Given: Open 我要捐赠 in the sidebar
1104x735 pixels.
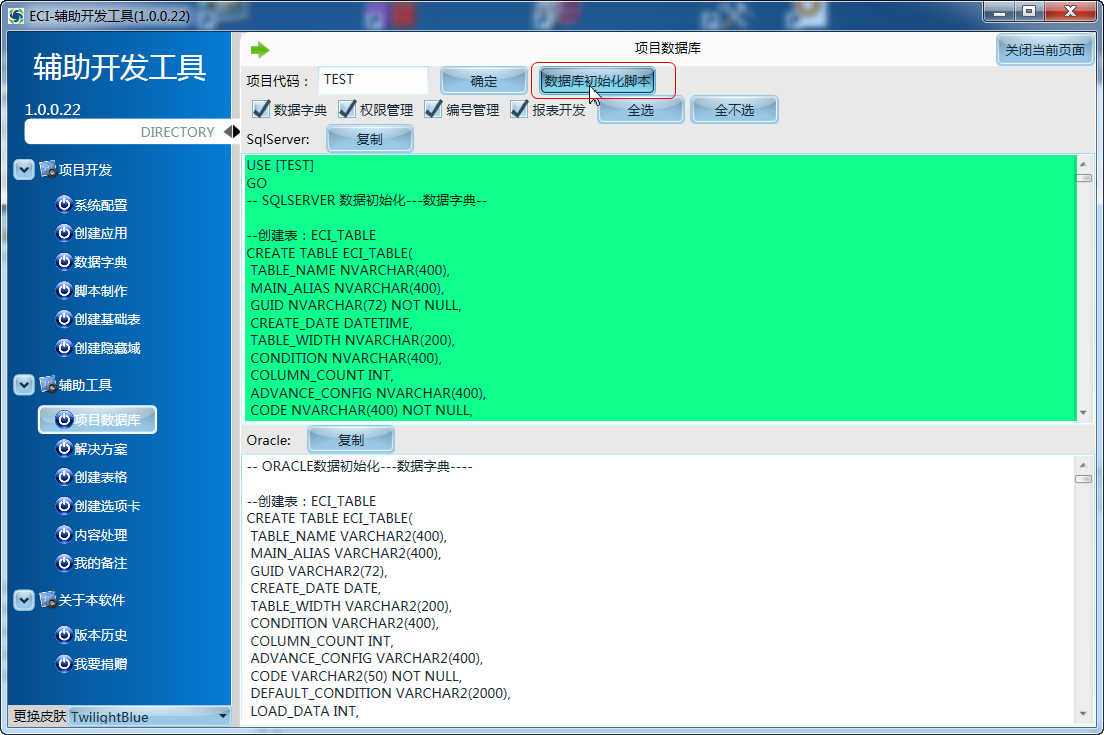Looking at the screenshot, I should pos(100,664).
